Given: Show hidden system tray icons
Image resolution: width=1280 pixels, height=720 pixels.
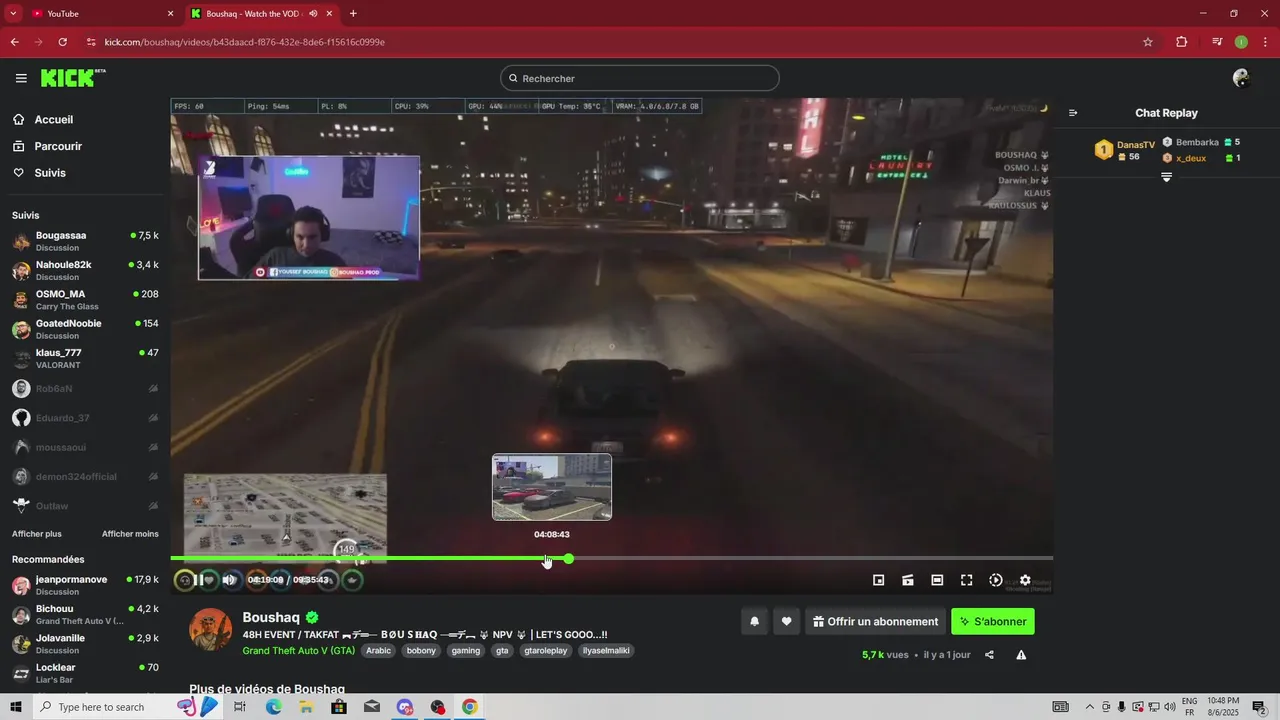Looking at the screenshot, I should [1090, 707].
